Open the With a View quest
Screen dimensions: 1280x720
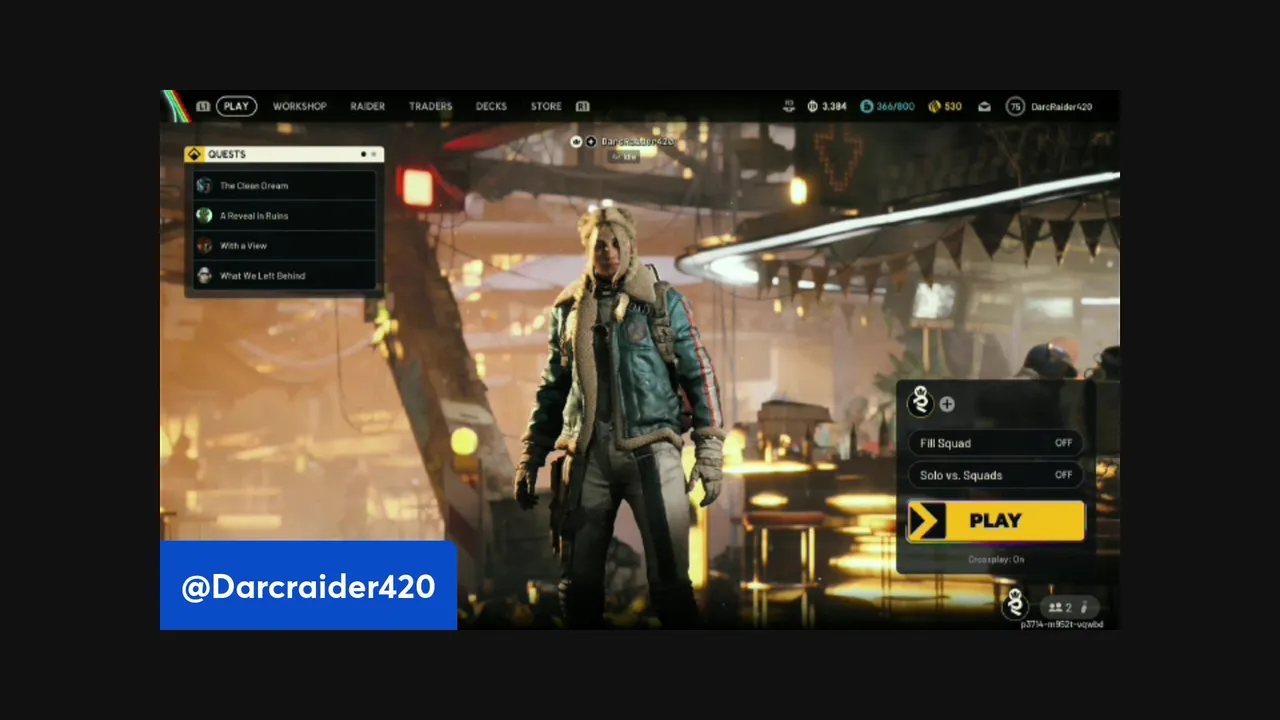[285, 246]
